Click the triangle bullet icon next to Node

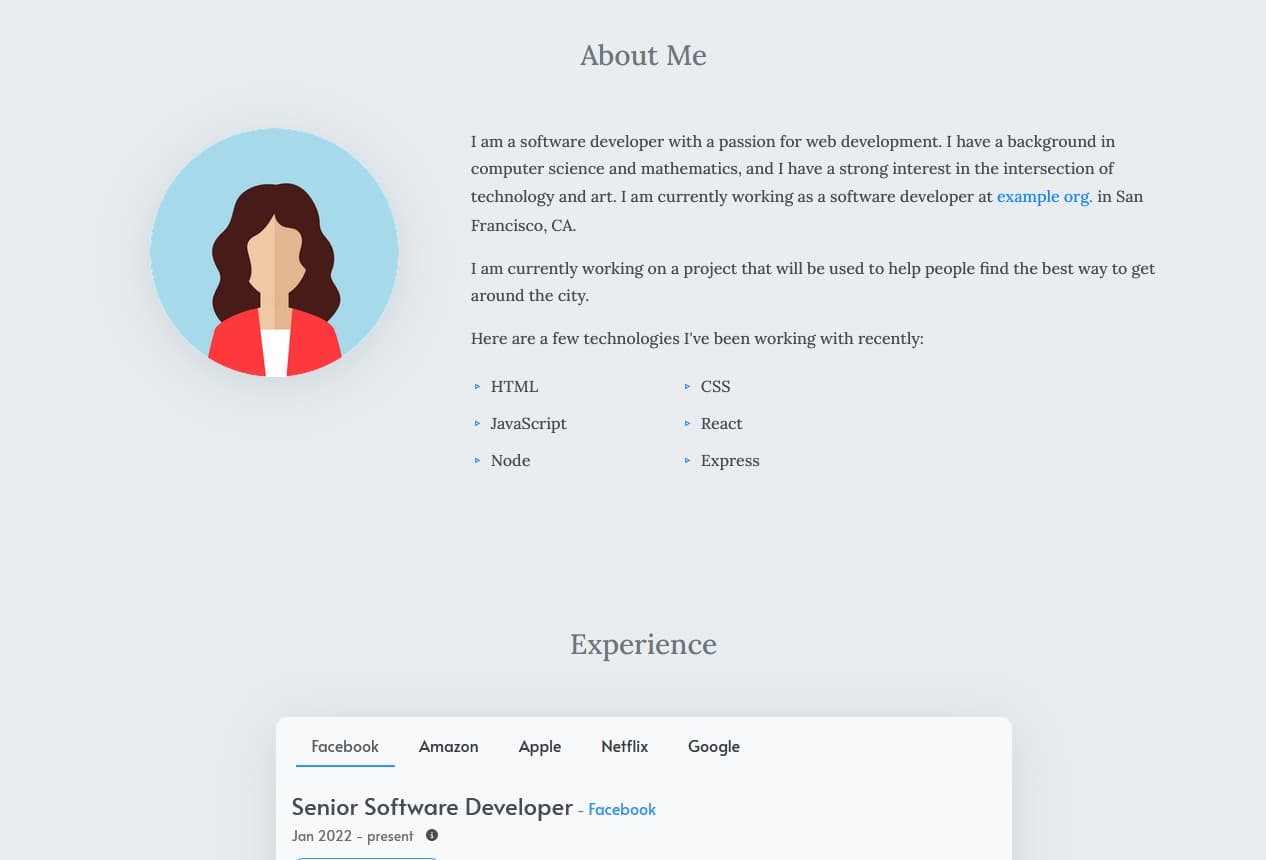(x=477, y=460)
